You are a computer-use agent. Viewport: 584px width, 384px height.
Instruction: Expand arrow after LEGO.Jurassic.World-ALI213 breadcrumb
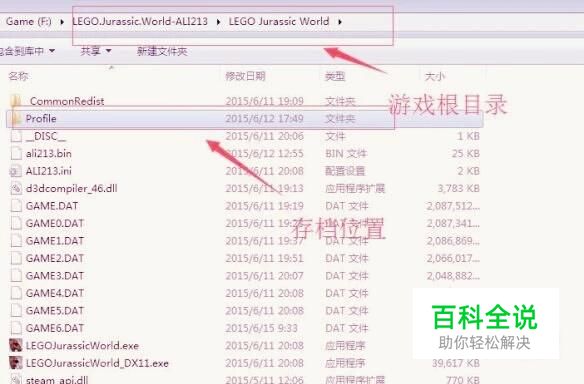[218, 22]
